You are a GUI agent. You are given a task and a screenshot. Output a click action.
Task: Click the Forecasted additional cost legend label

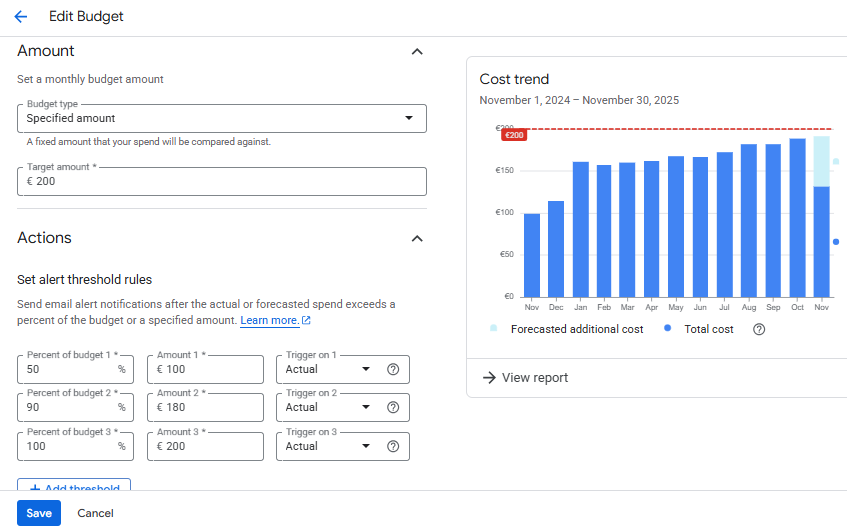577,330
